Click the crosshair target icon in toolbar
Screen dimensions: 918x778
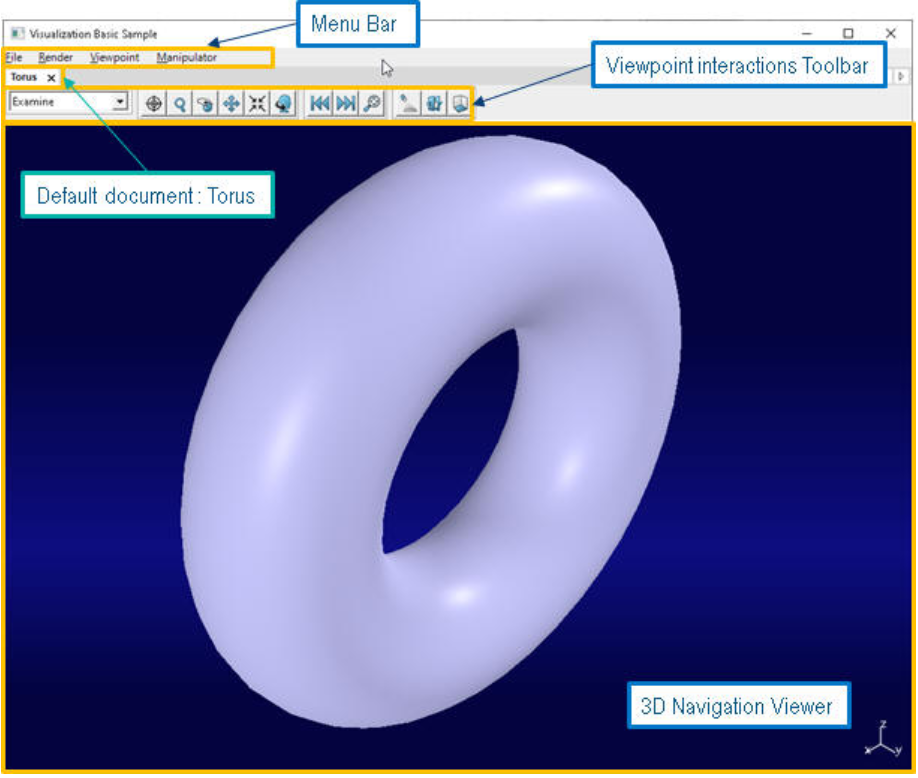(154, 104)
